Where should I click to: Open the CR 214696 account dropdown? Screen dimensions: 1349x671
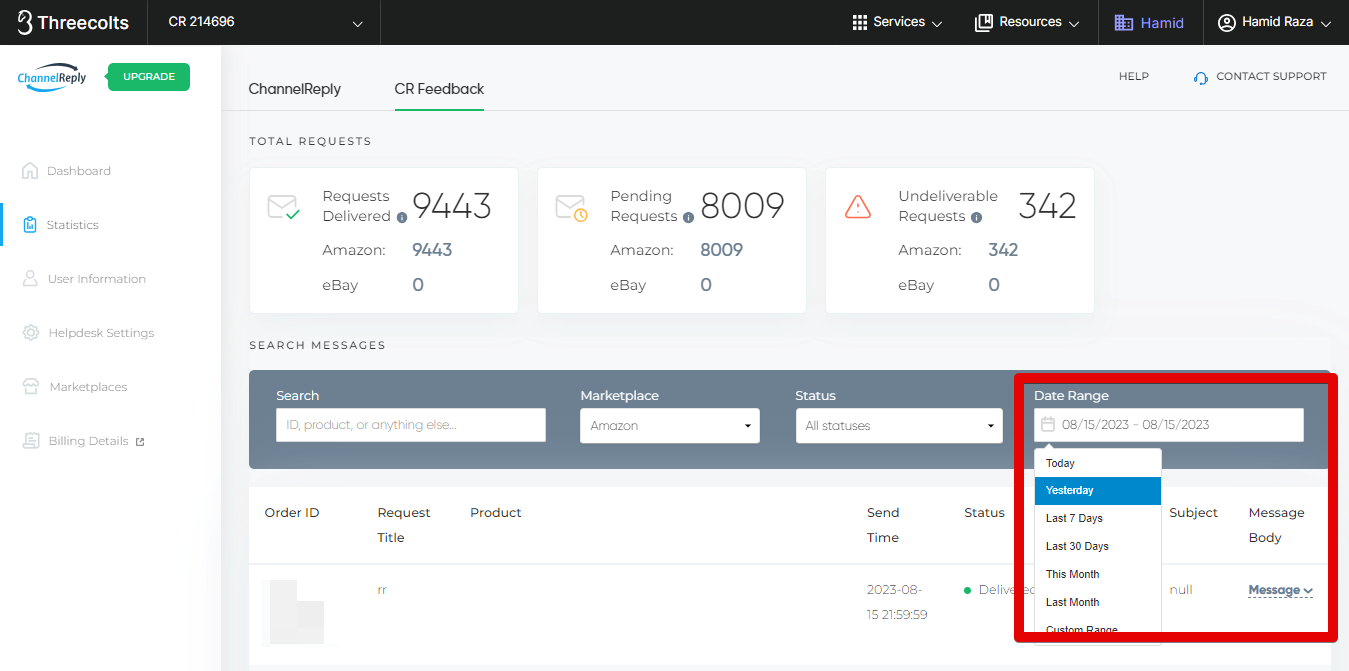click(265, 22)
